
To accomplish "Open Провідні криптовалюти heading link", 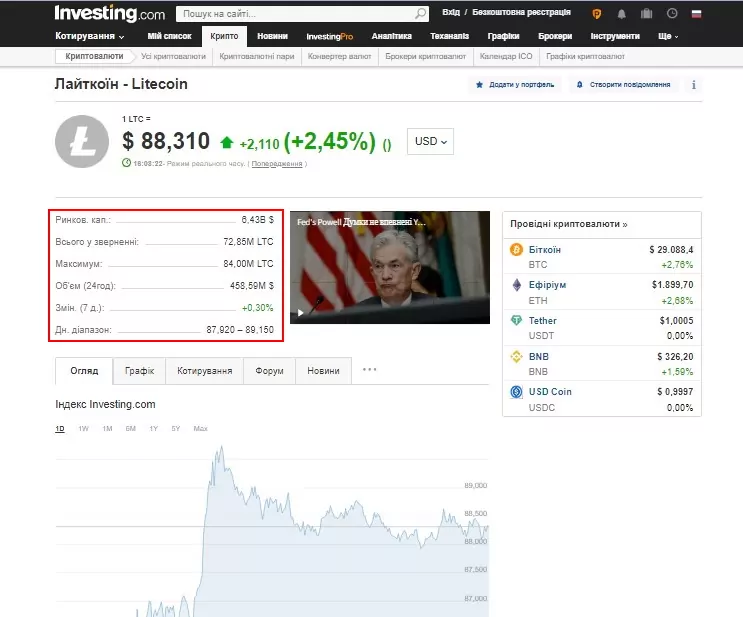I will (569, 224).
